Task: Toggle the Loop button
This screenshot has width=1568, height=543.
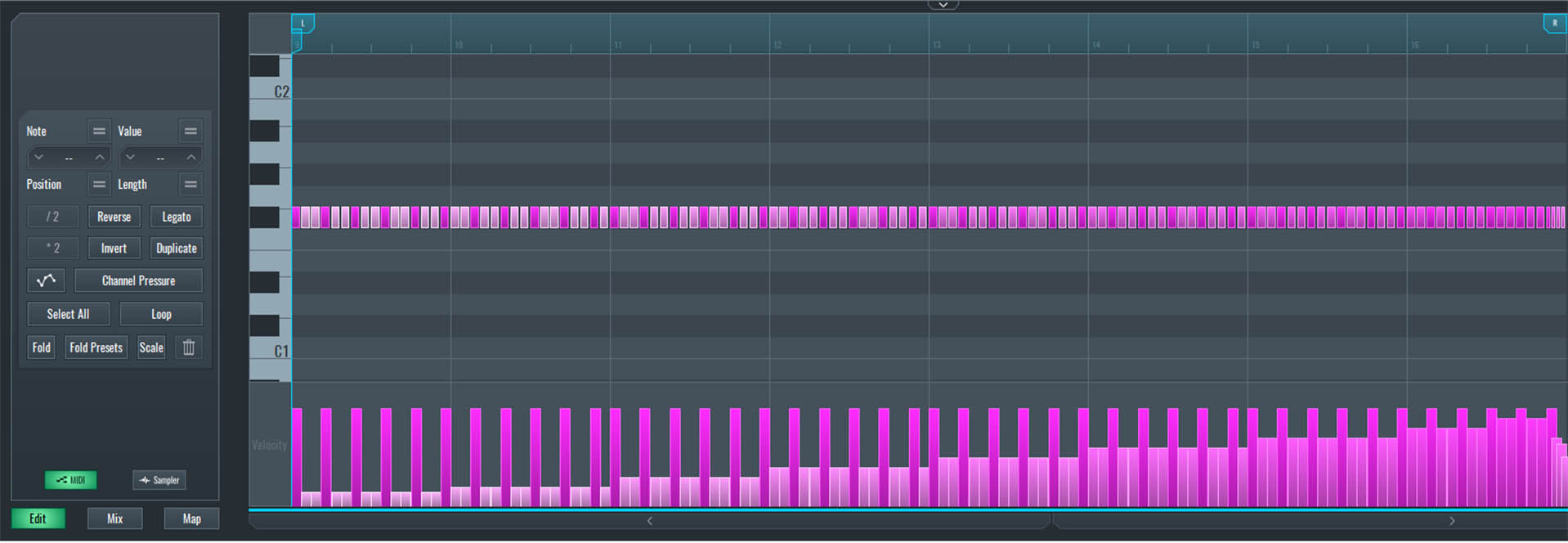Action: point(161,314)
